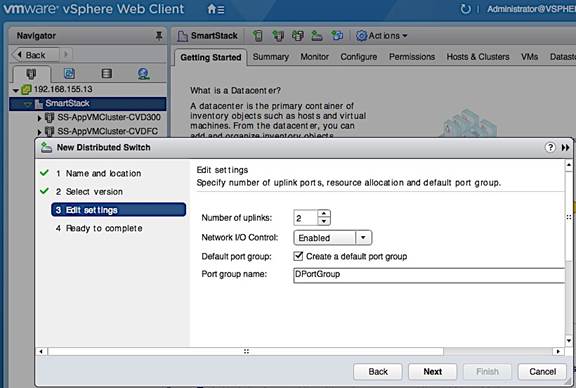Collapse the 192.168.155.13 vCenter node
Image resolution: width=576 pixels, height=388 pixels.
[15, 90]
